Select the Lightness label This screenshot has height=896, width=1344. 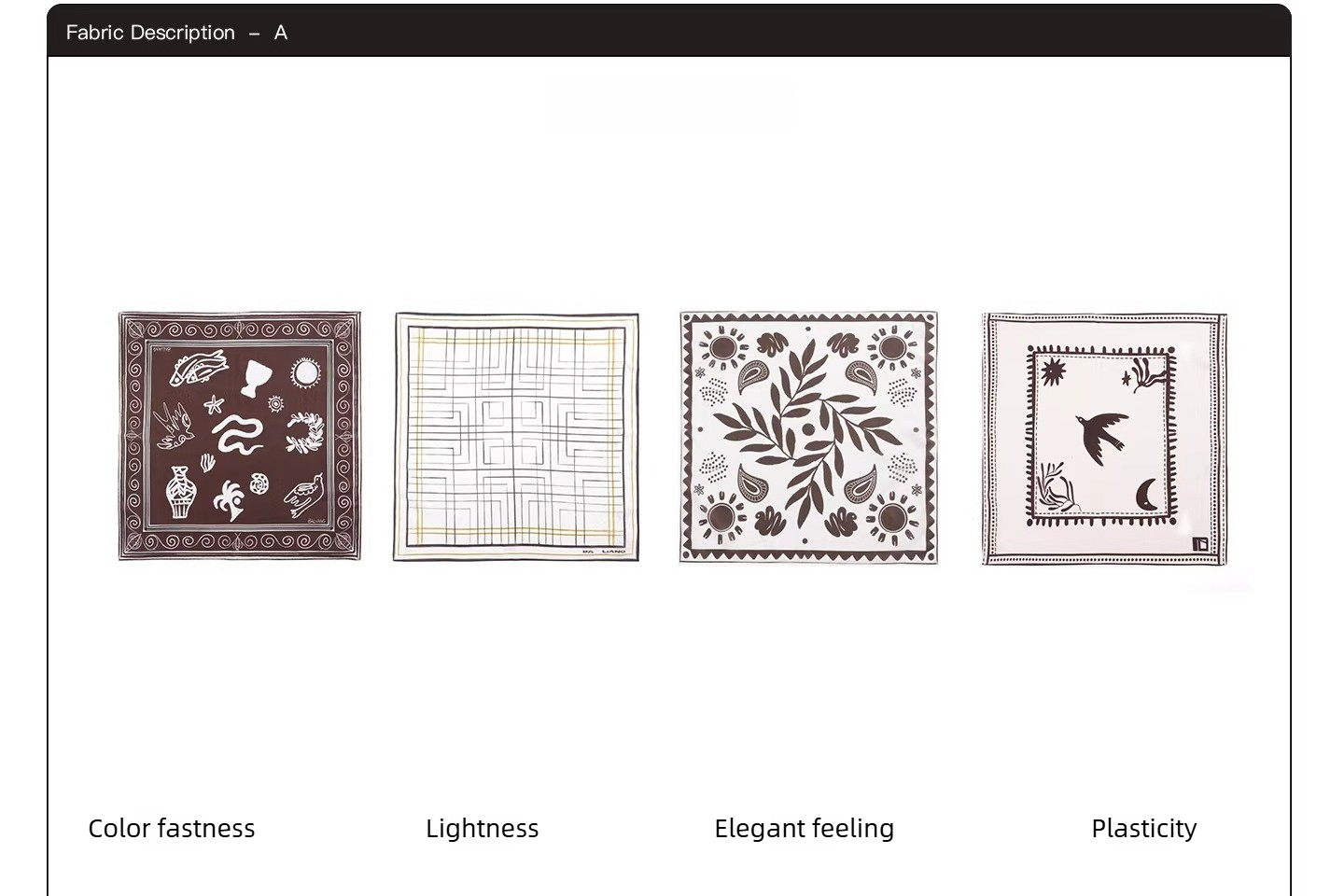(483, 828)
